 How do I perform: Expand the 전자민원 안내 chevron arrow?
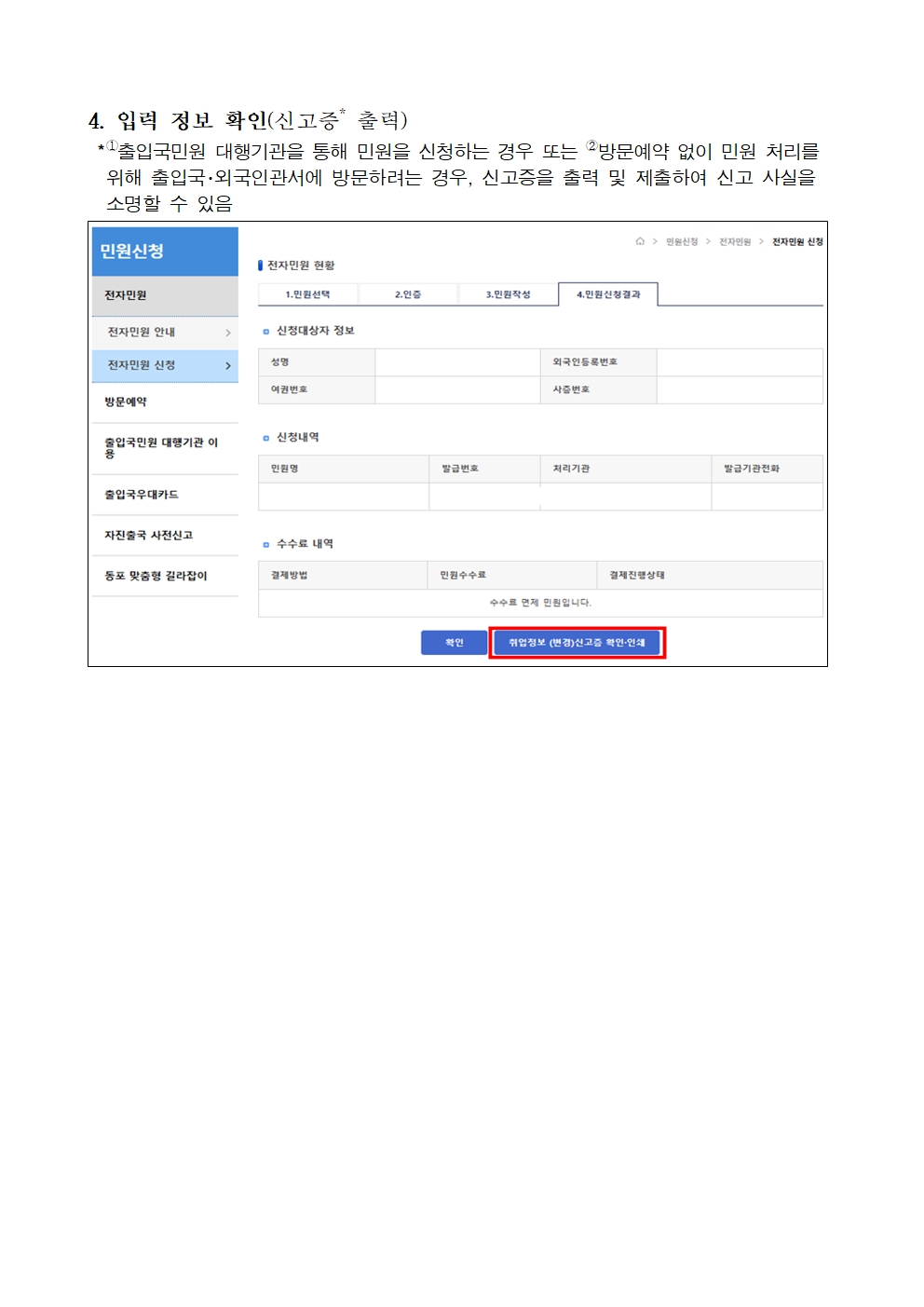pos(228,333)
